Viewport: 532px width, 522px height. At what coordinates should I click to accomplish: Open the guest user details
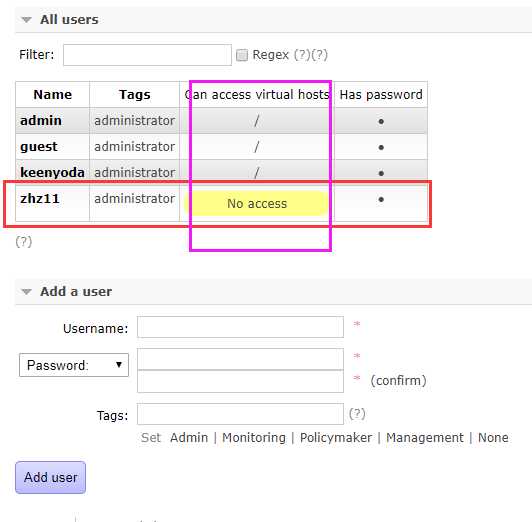click(x=39, y=147)
